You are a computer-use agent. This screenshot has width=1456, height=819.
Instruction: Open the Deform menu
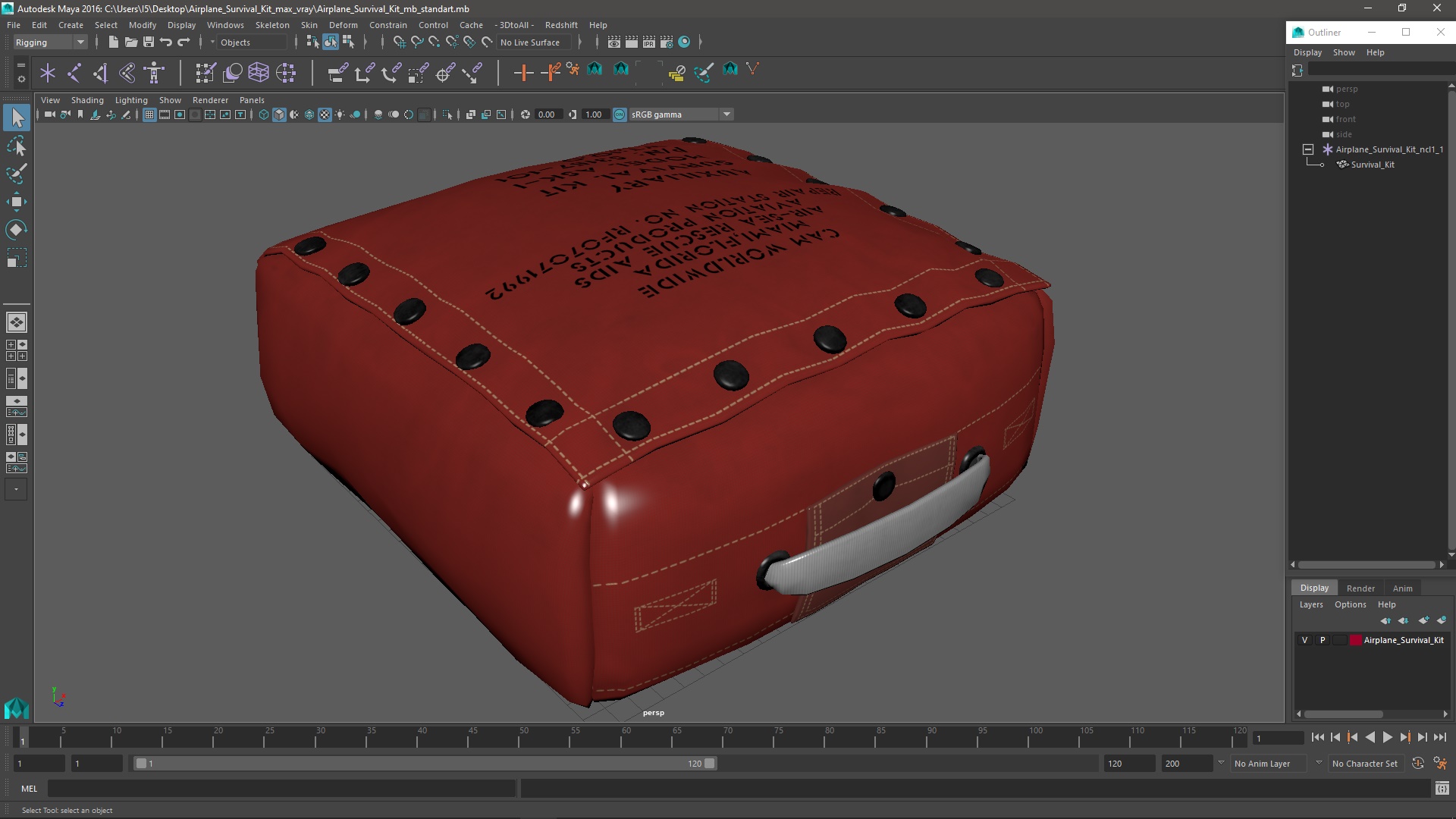coord(343,25)
